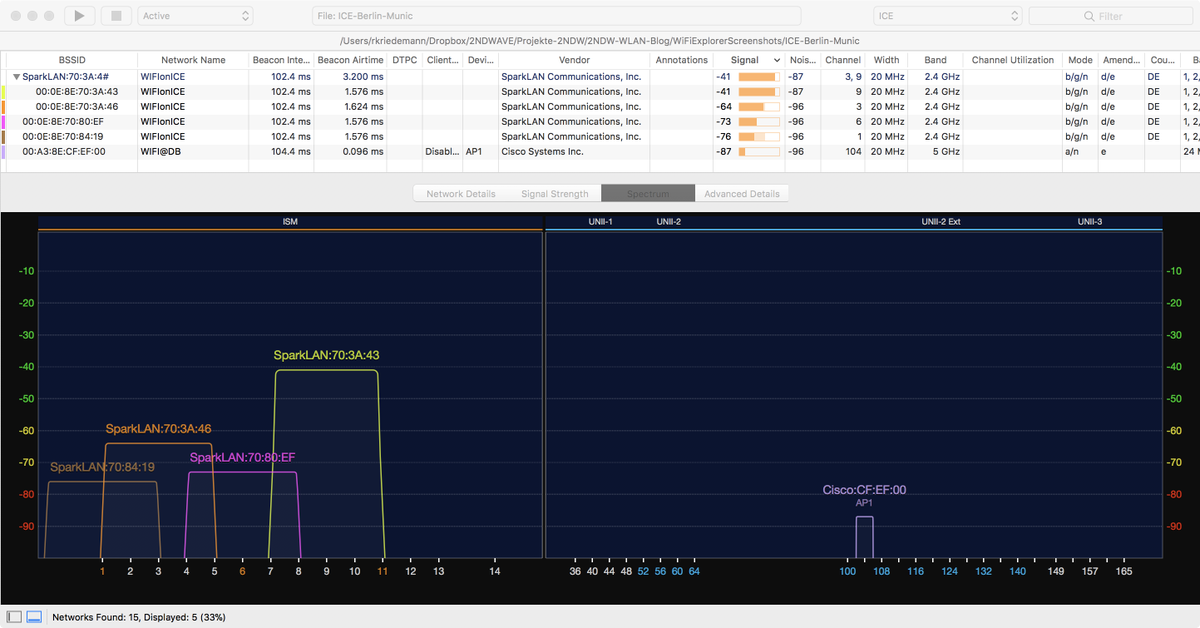Click channel 11 on the ISM axis
The image size is (1200, 628).
[382, 571]
